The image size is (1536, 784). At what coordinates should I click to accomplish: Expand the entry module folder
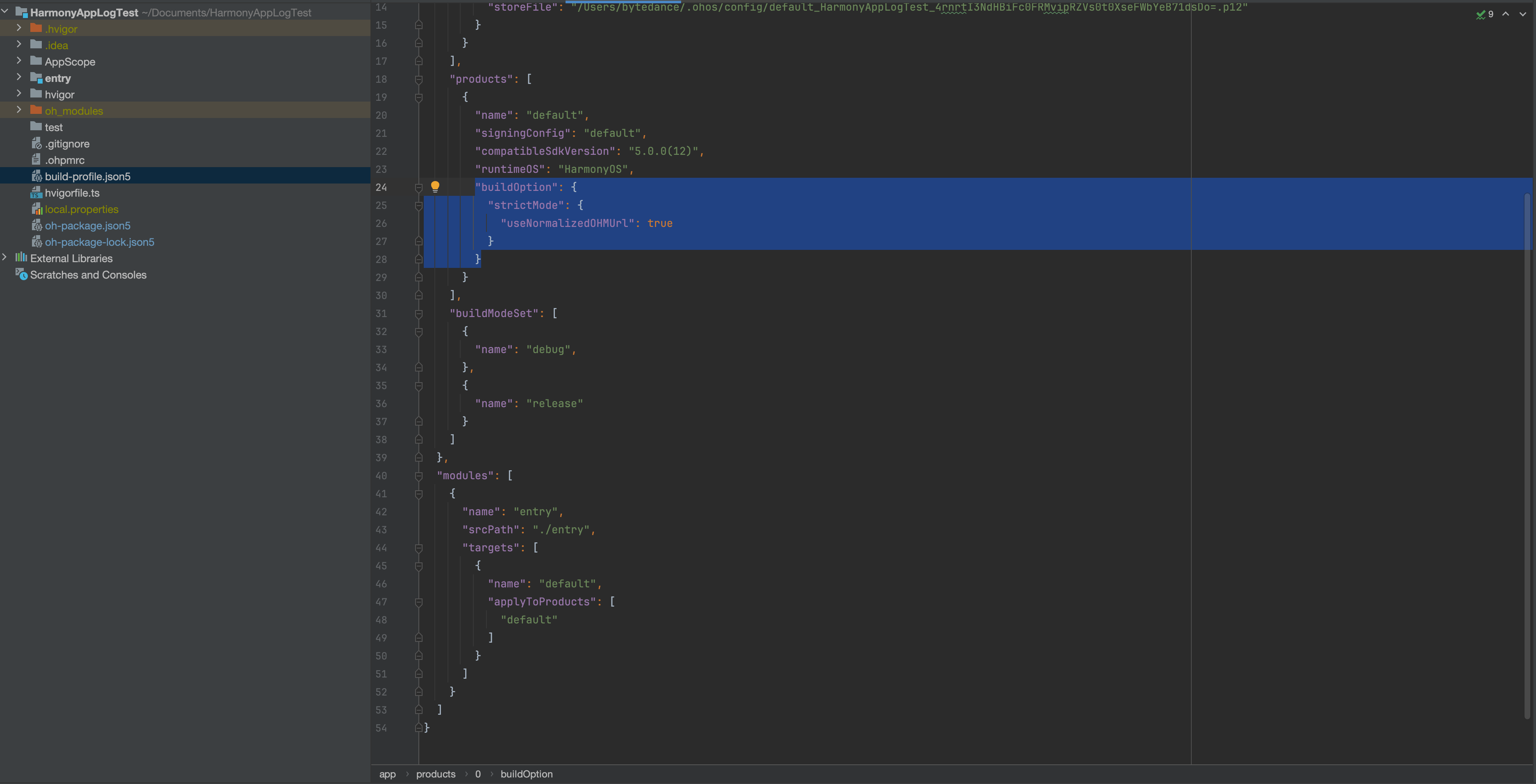19,77
